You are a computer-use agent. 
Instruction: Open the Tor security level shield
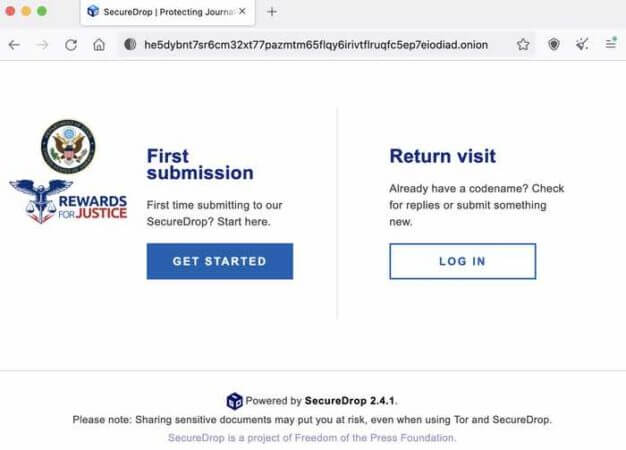(553, 45)
